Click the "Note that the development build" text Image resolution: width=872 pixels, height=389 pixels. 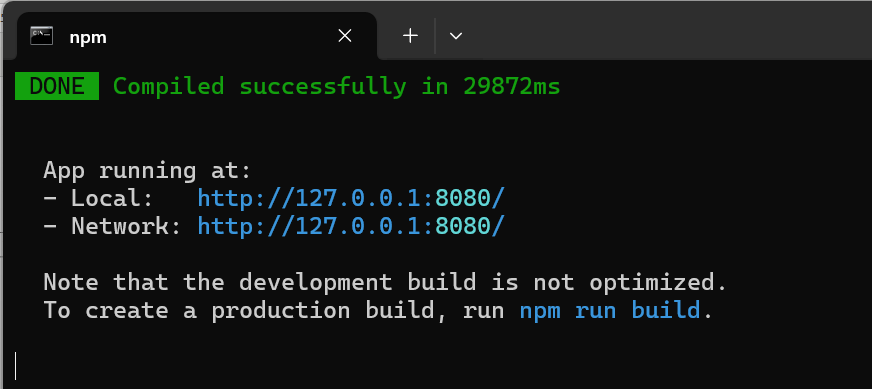point(260,283)
